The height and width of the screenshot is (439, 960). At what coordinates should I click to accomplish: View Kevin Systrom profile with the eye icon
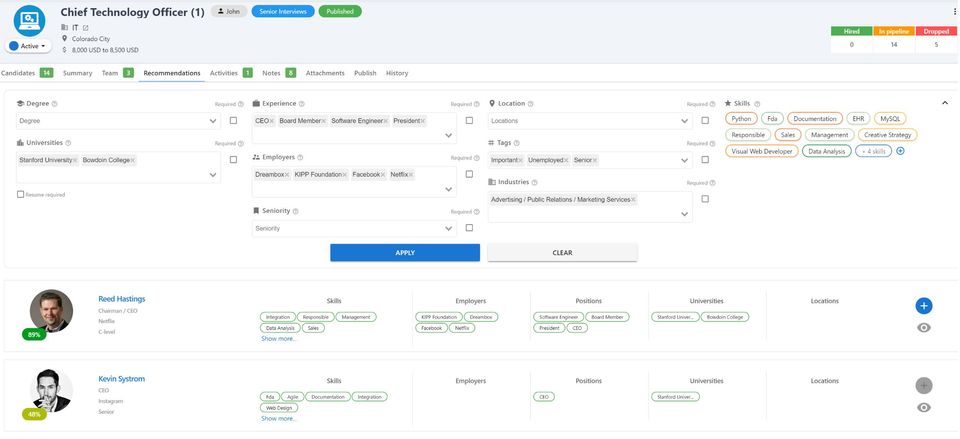pyautogui.click(x=924, y=408)
